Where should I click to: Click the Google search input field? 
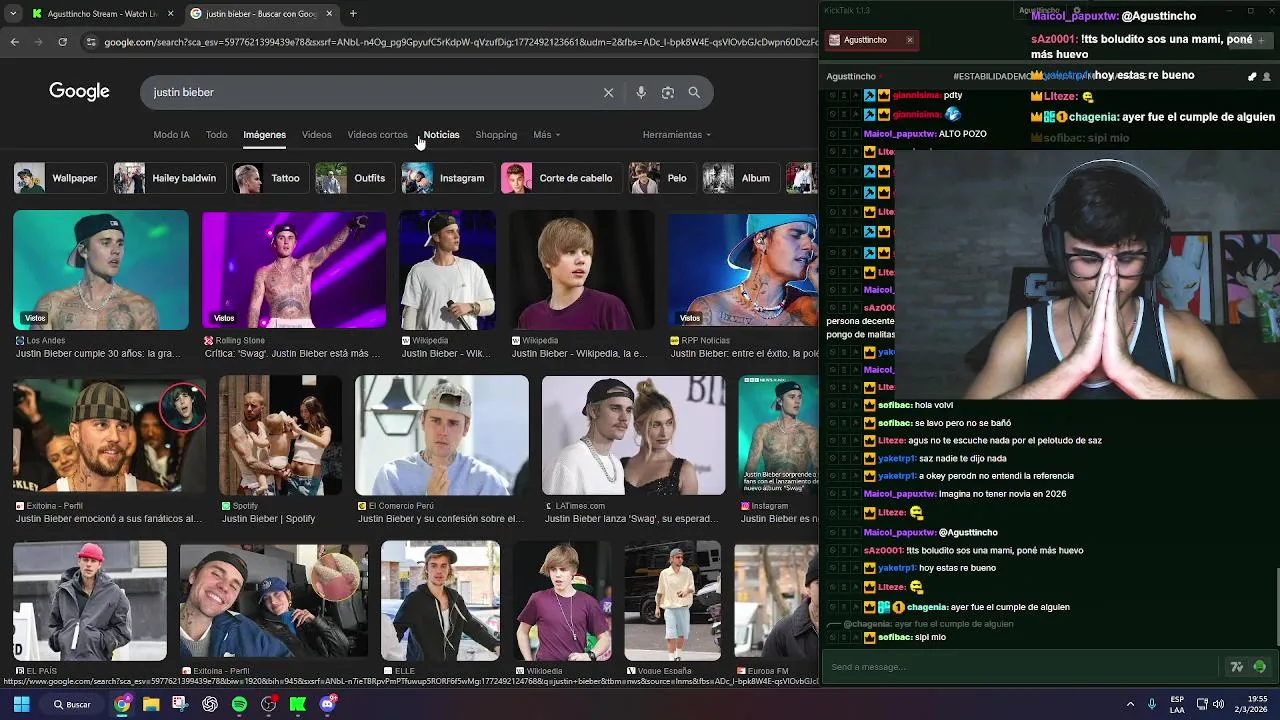(370, 92)
